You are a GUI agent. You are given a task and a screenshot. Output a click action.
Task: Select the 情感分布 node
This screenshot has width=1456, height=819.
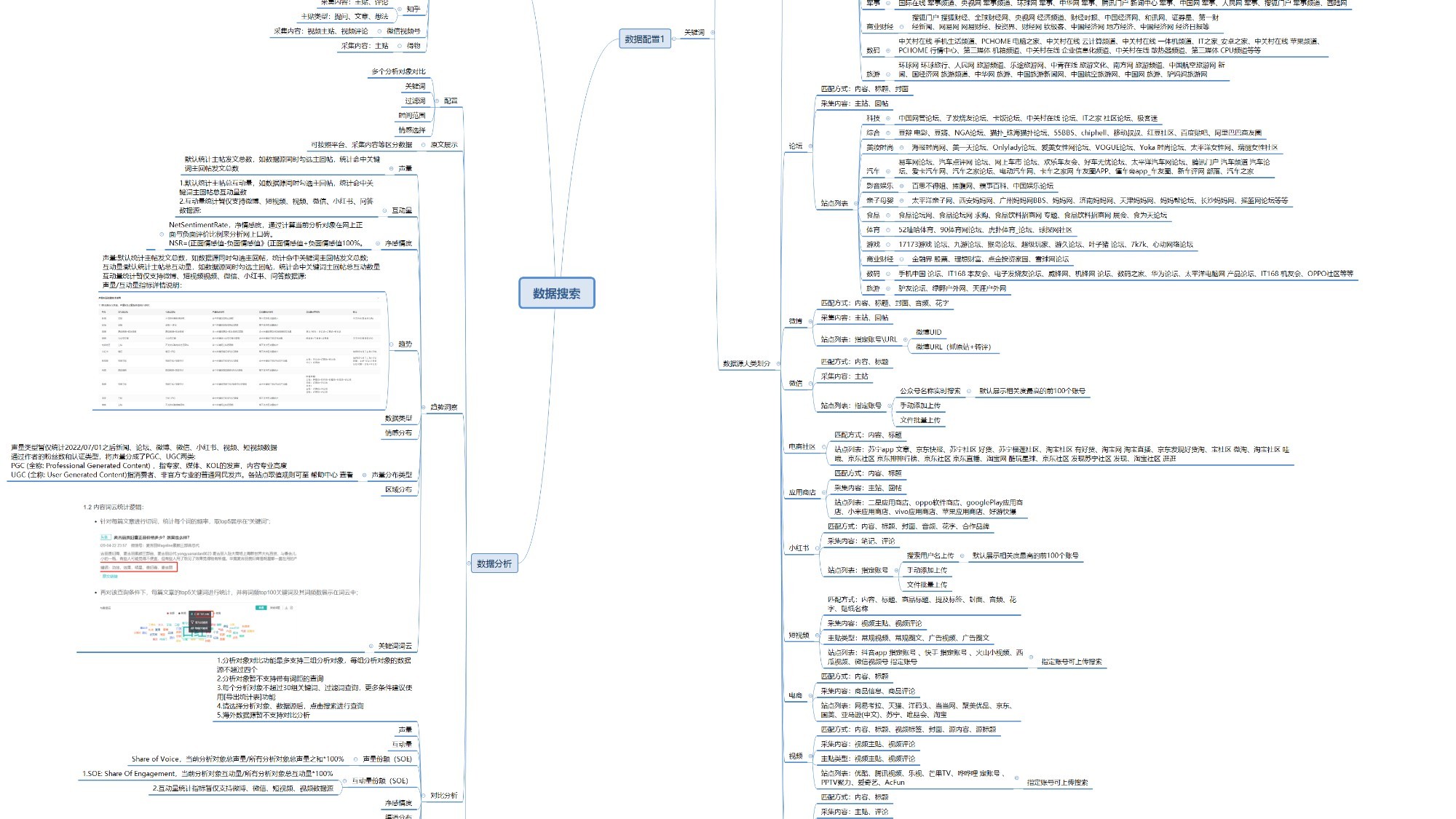(398, 433)
